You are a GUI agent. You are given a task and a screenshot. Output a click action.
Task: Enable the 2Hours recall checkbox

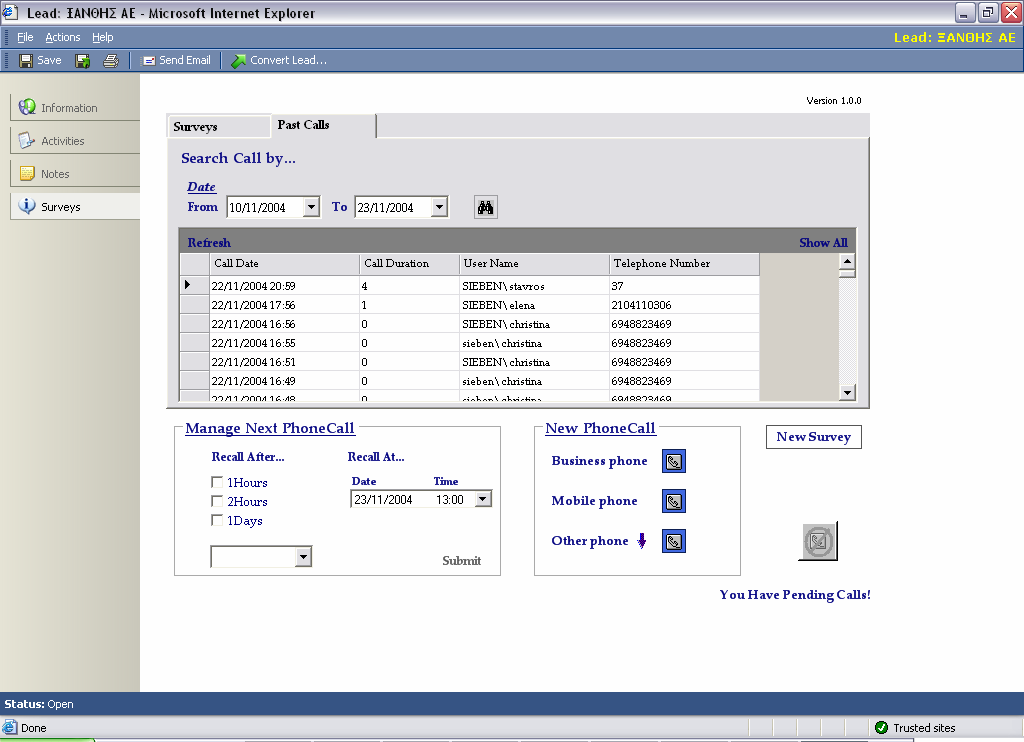point(217,501)
